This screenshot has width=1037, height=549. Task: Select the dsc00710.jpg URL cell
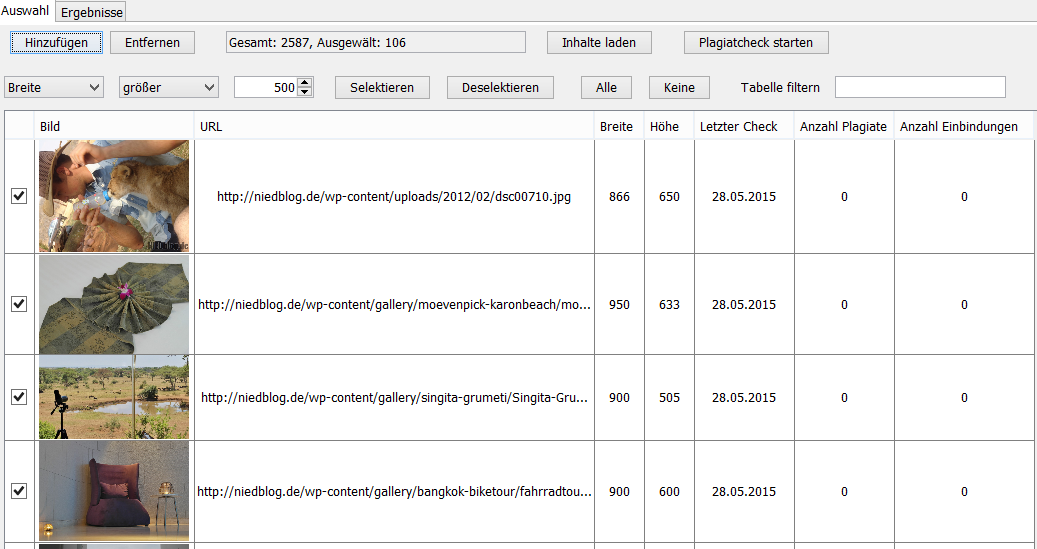(x=394, y=196)
